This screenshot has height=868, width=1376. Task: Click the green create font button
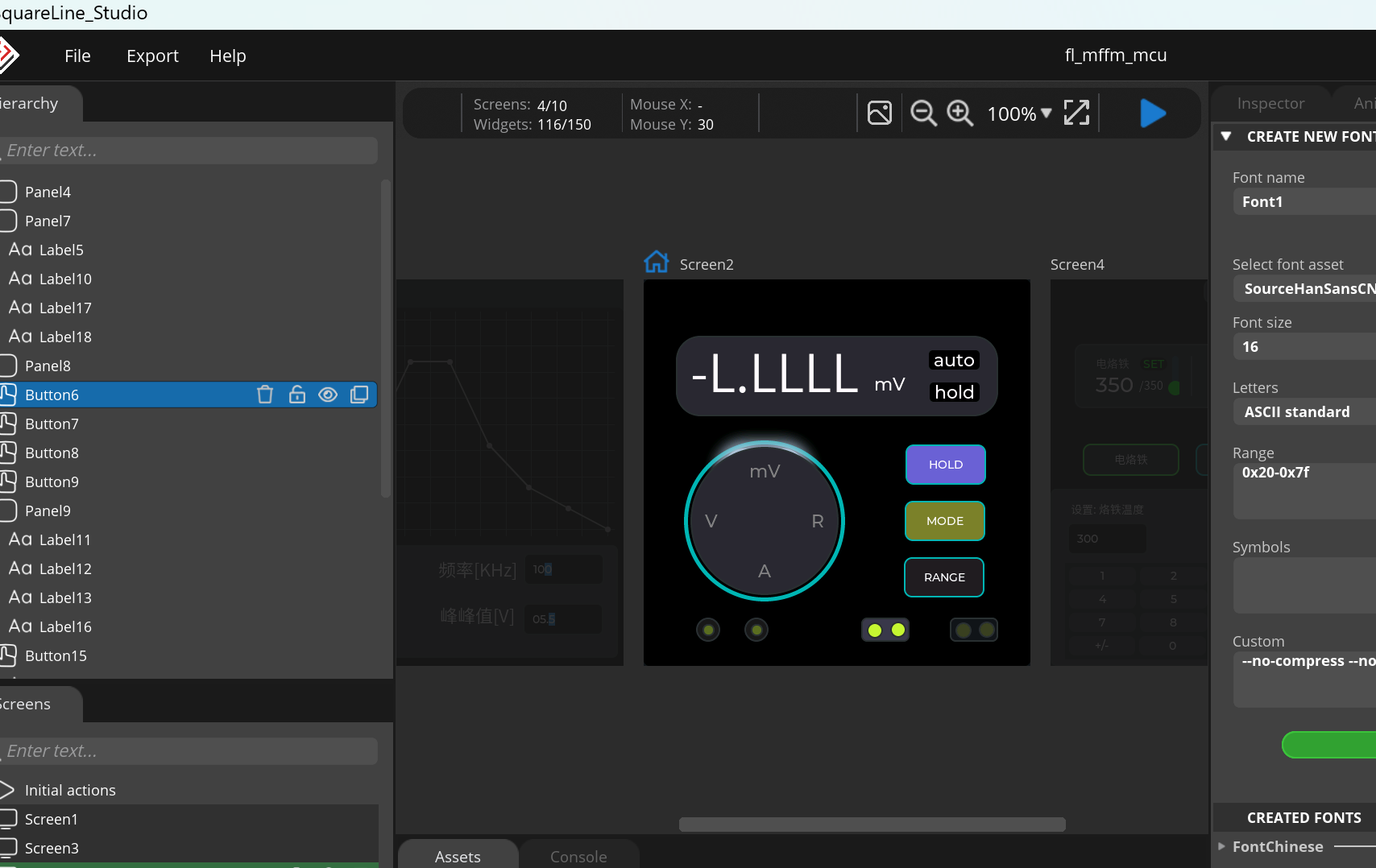1328,745
